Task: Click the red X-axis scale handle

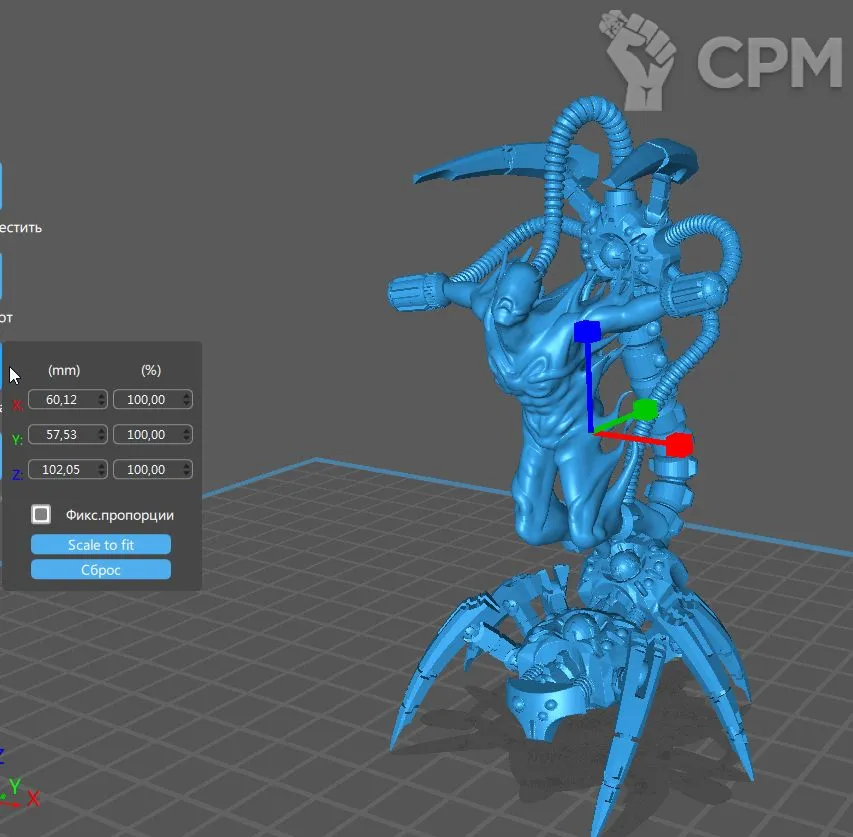Action: click(679, 444)
